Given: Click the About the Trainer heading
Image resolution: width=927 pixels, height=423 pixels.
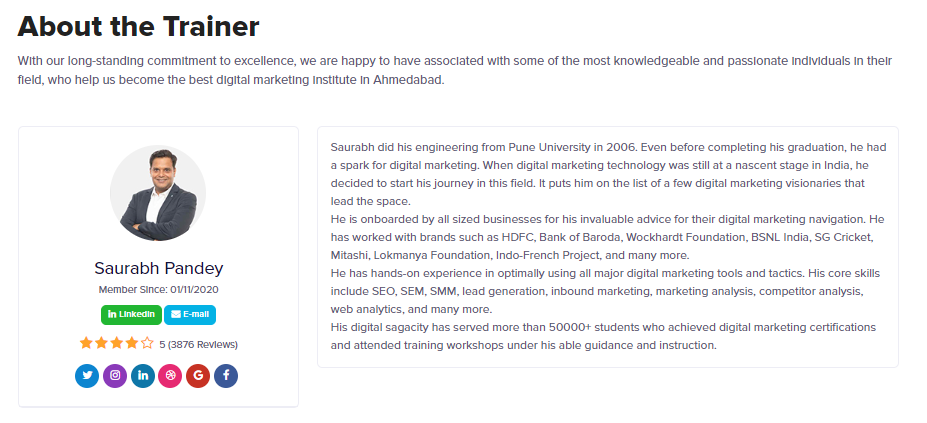Looking at the screenshot, I should tap(138, 27).
